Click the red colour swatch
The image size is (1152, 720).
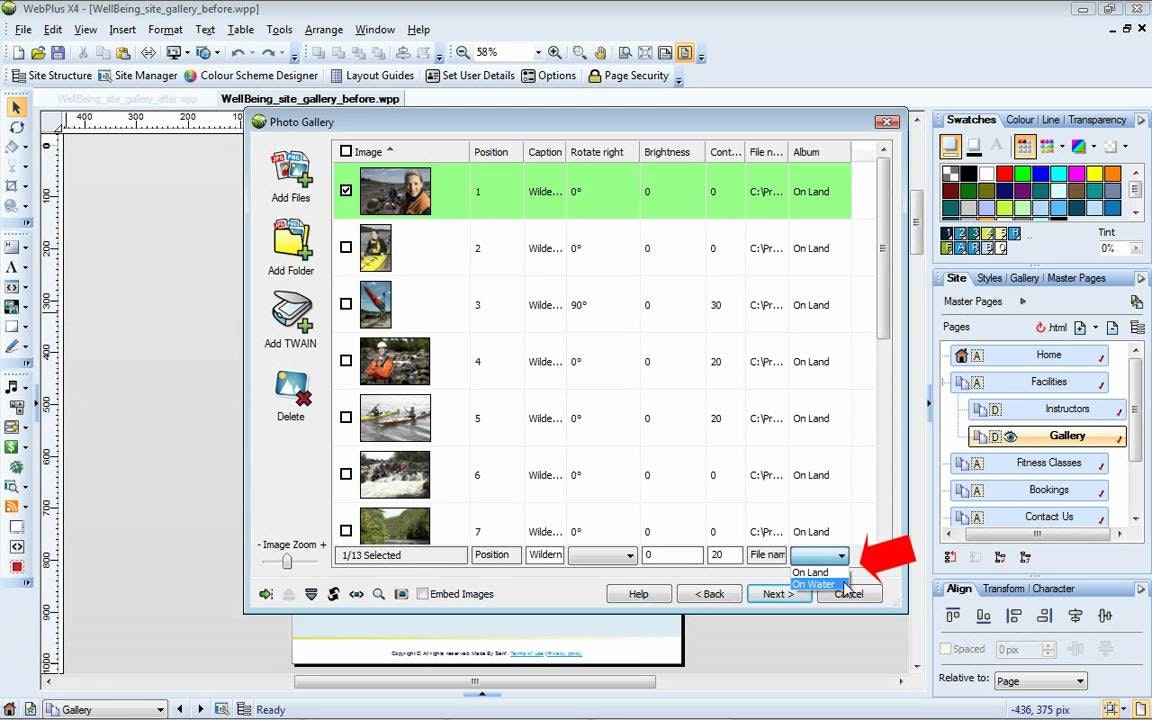point(1004,174)
